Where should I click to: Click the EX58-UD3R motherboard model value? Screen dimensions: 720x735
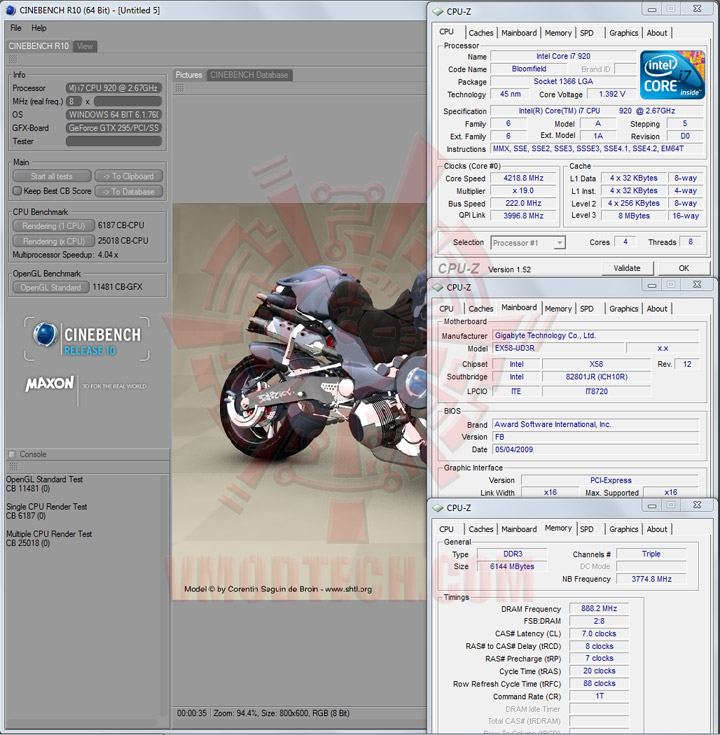click(558, 348)
